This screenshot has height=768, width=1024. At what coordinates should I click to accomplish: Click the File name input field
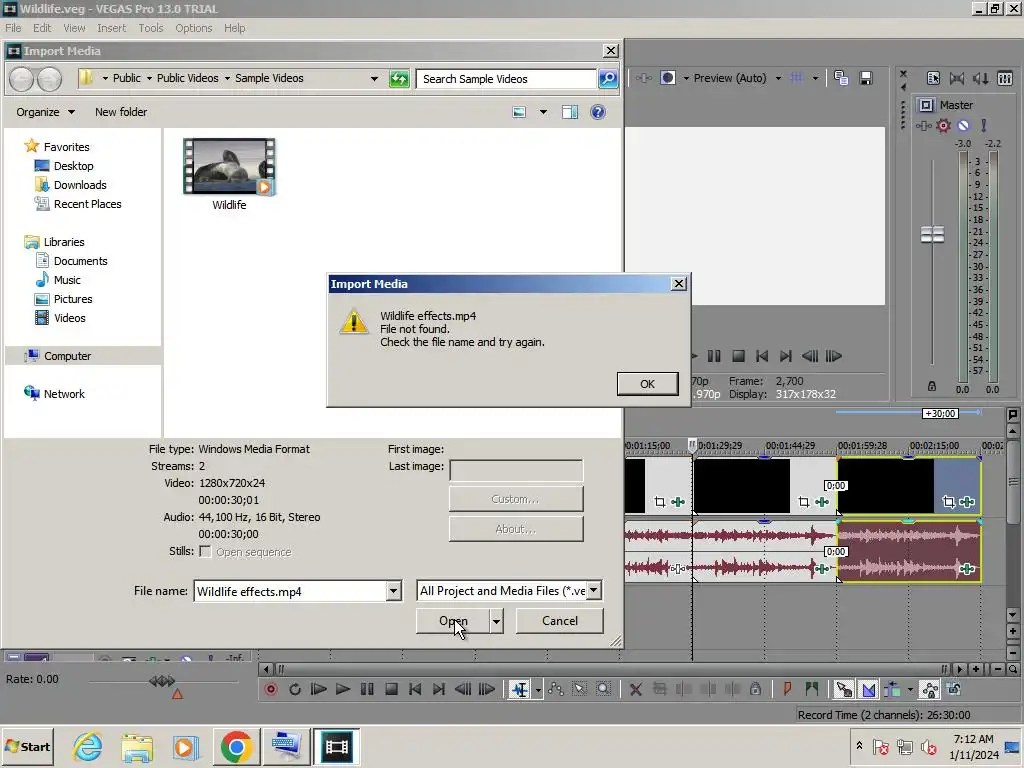(x=290, y=592)
